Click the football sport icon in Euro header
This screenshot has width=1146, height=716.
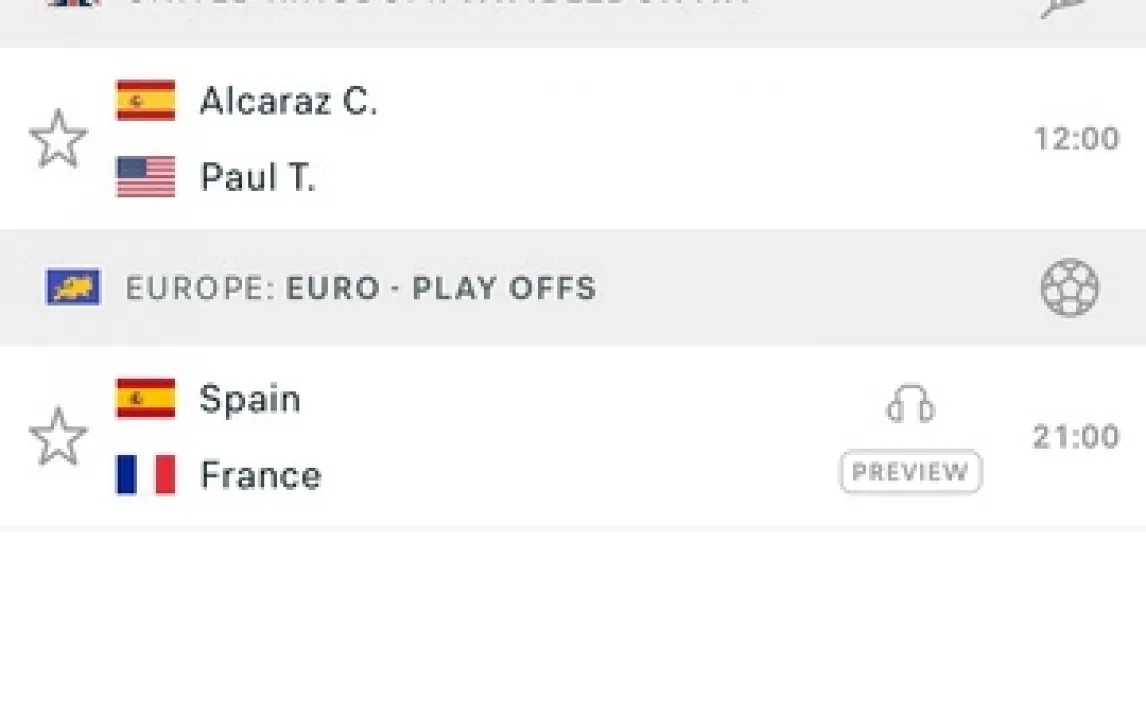[1069, 288]
